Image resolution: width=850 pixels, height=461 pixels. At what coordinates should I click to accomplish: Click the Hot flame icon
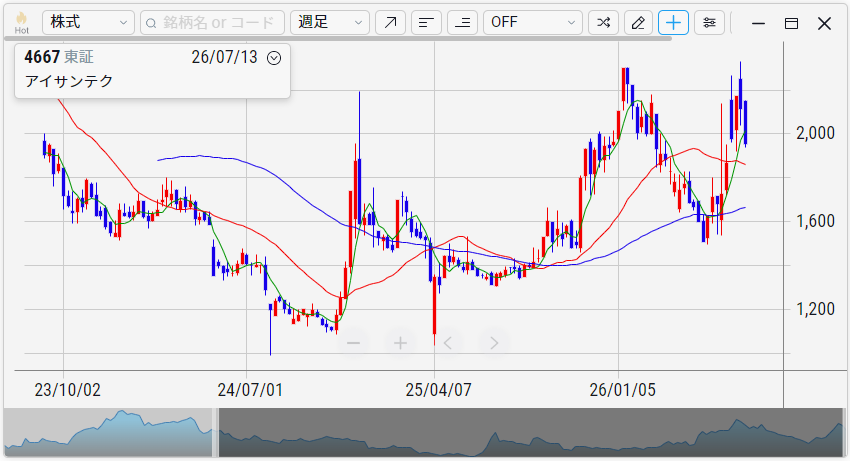coord(22,22)
